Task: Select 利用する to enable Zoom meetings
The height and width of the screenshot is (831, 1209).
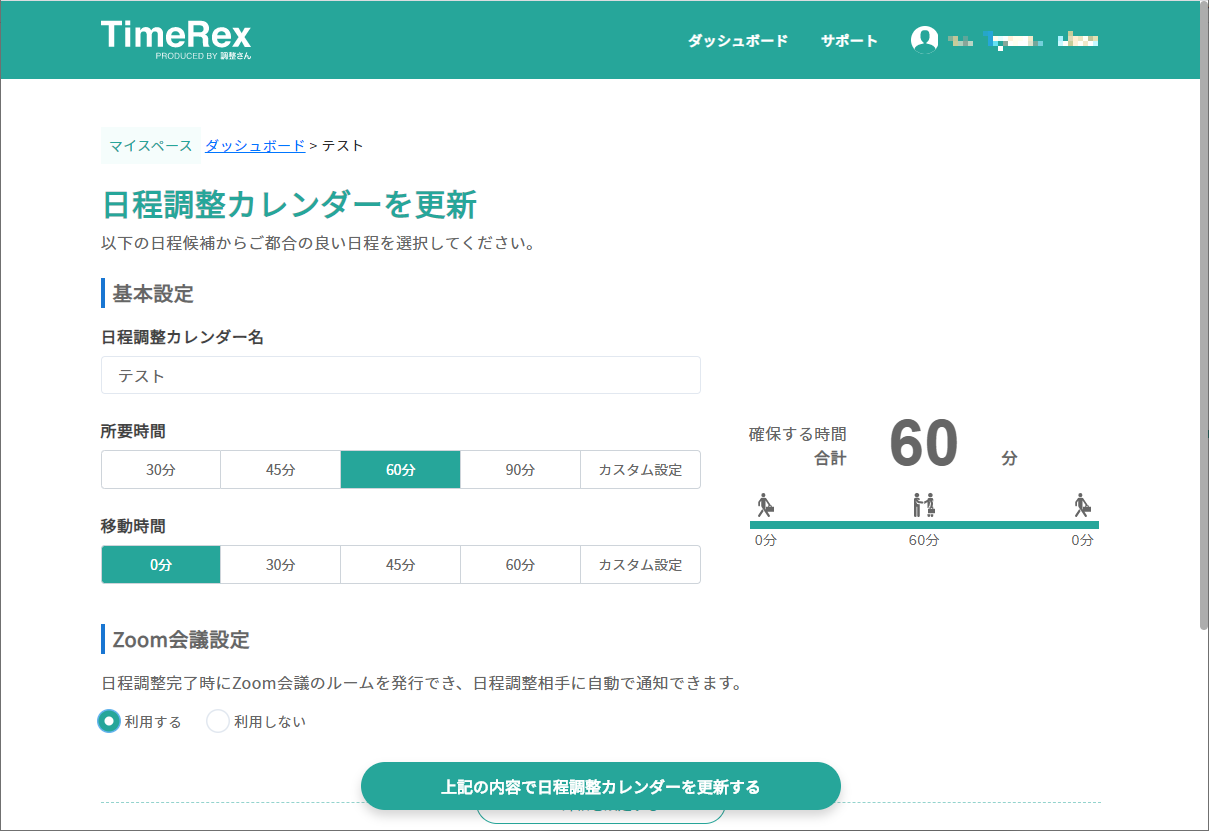Action: 108,720
